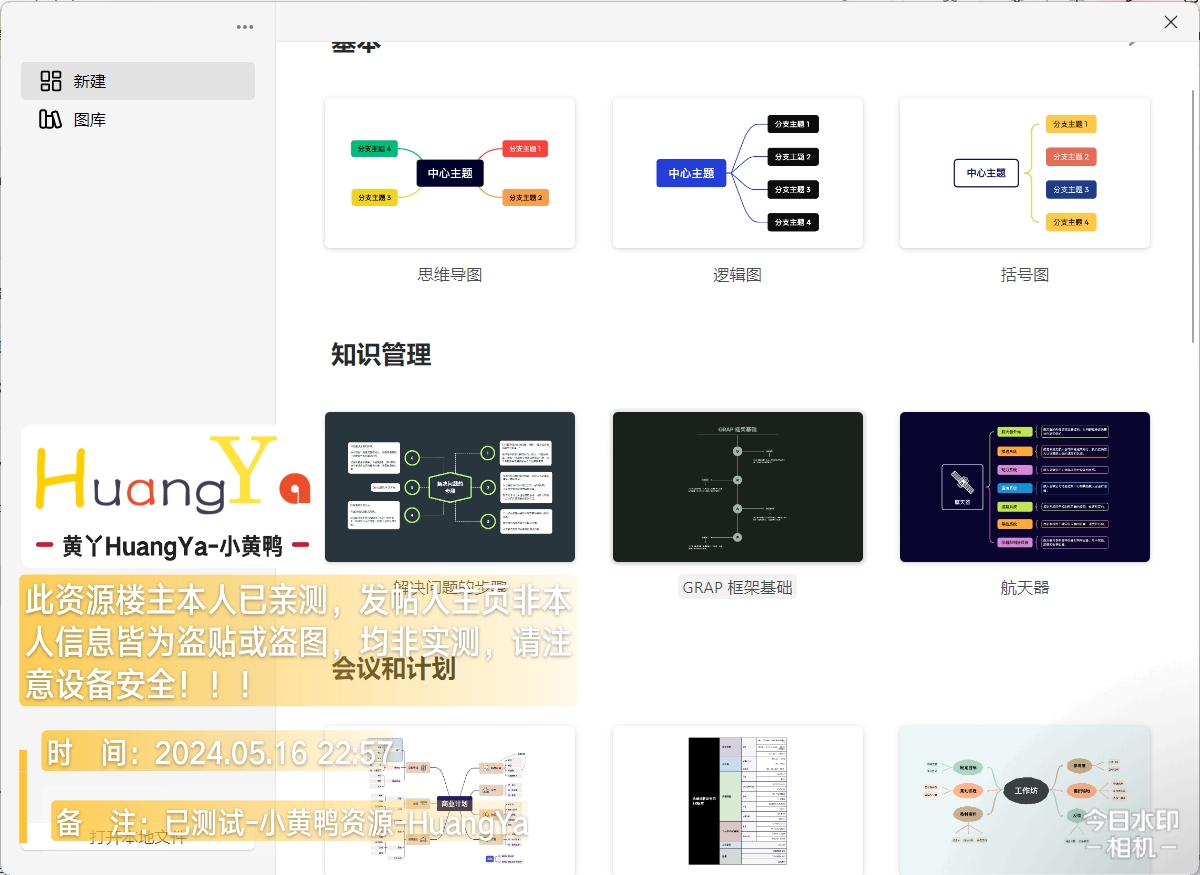Click the 打开本地文件 button
The width and height of the screenshot is (1200, 875).
[x=138, y=836]
